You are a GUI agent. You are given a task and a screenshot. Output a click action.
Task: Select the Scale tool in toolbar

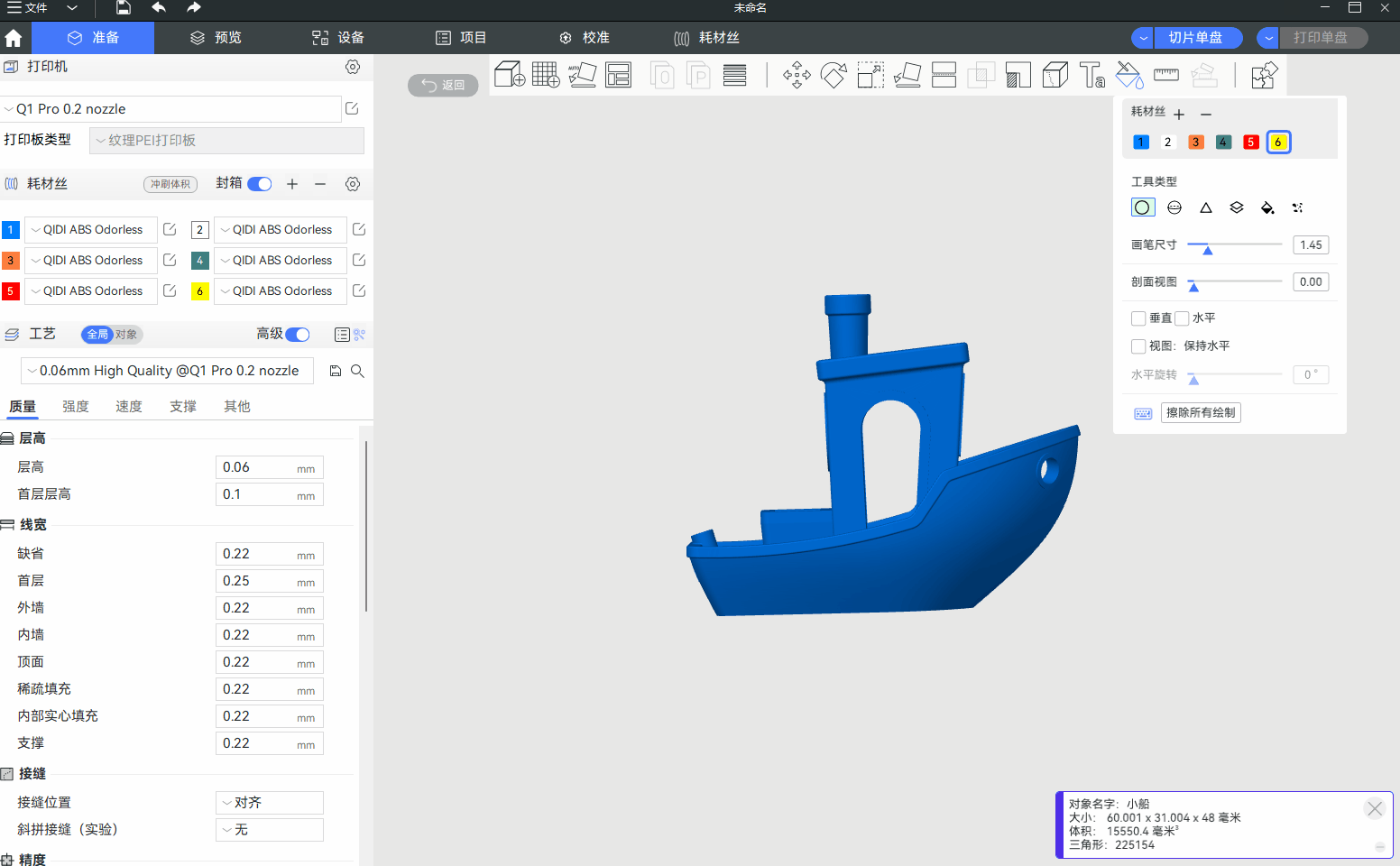(870, 75)
